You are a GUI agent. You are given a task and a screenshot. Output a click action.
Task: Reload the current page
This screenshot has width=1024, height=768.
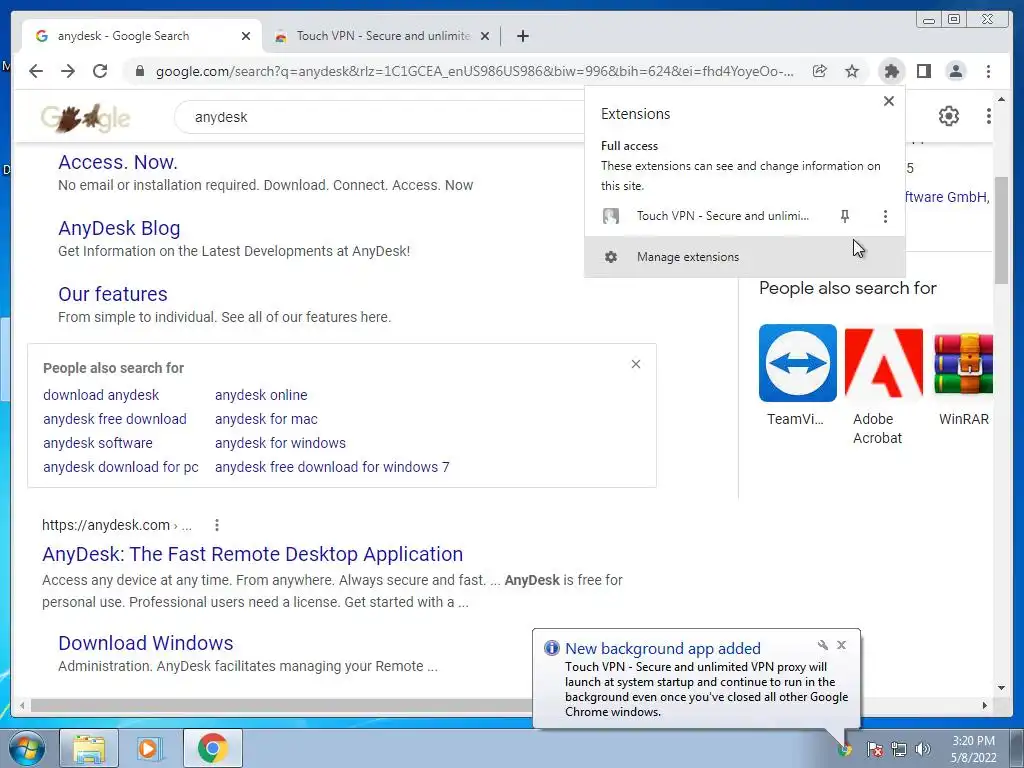[x=100, y=71]
